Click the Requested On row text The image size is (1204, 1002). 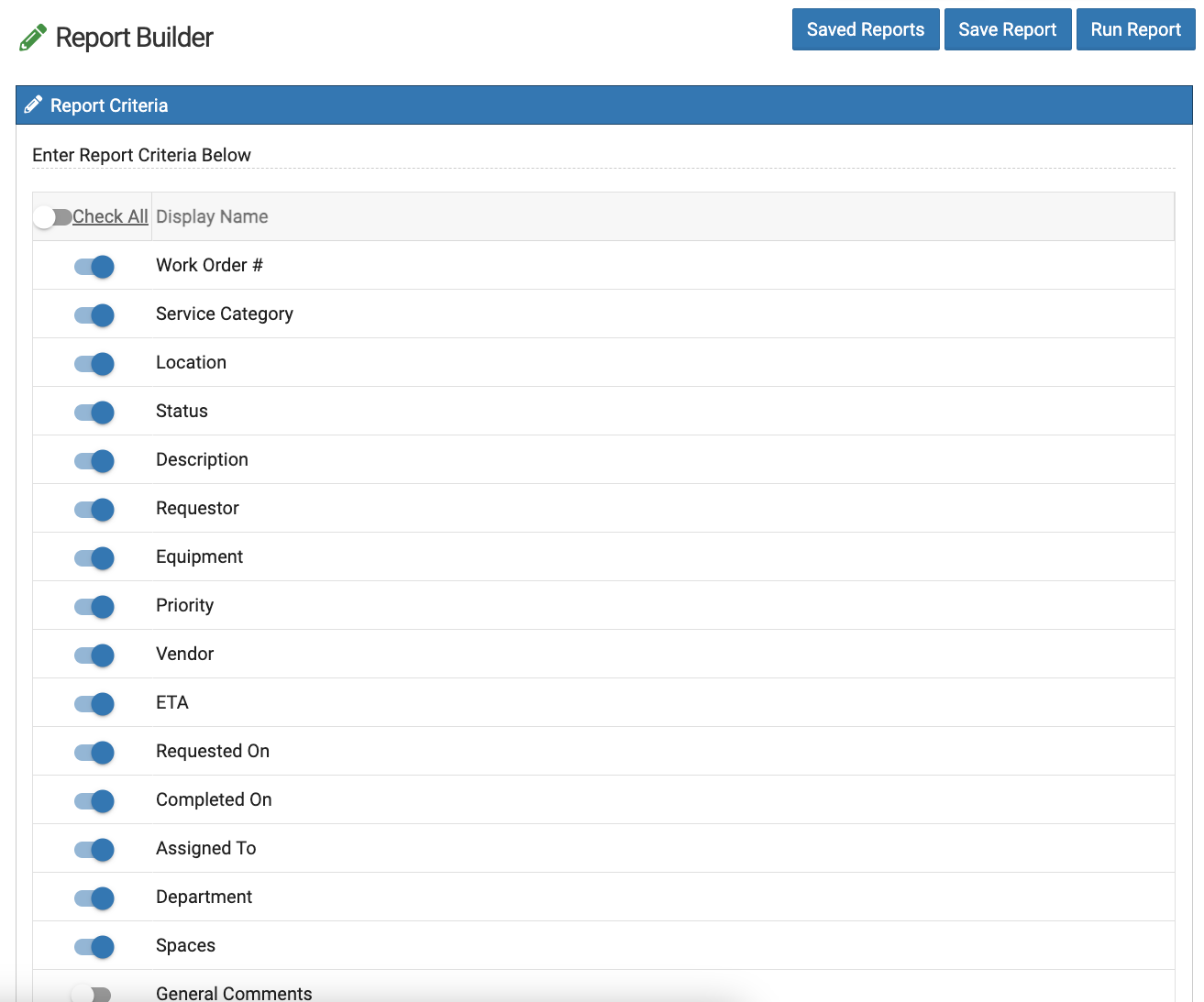(x=213, y=751)
